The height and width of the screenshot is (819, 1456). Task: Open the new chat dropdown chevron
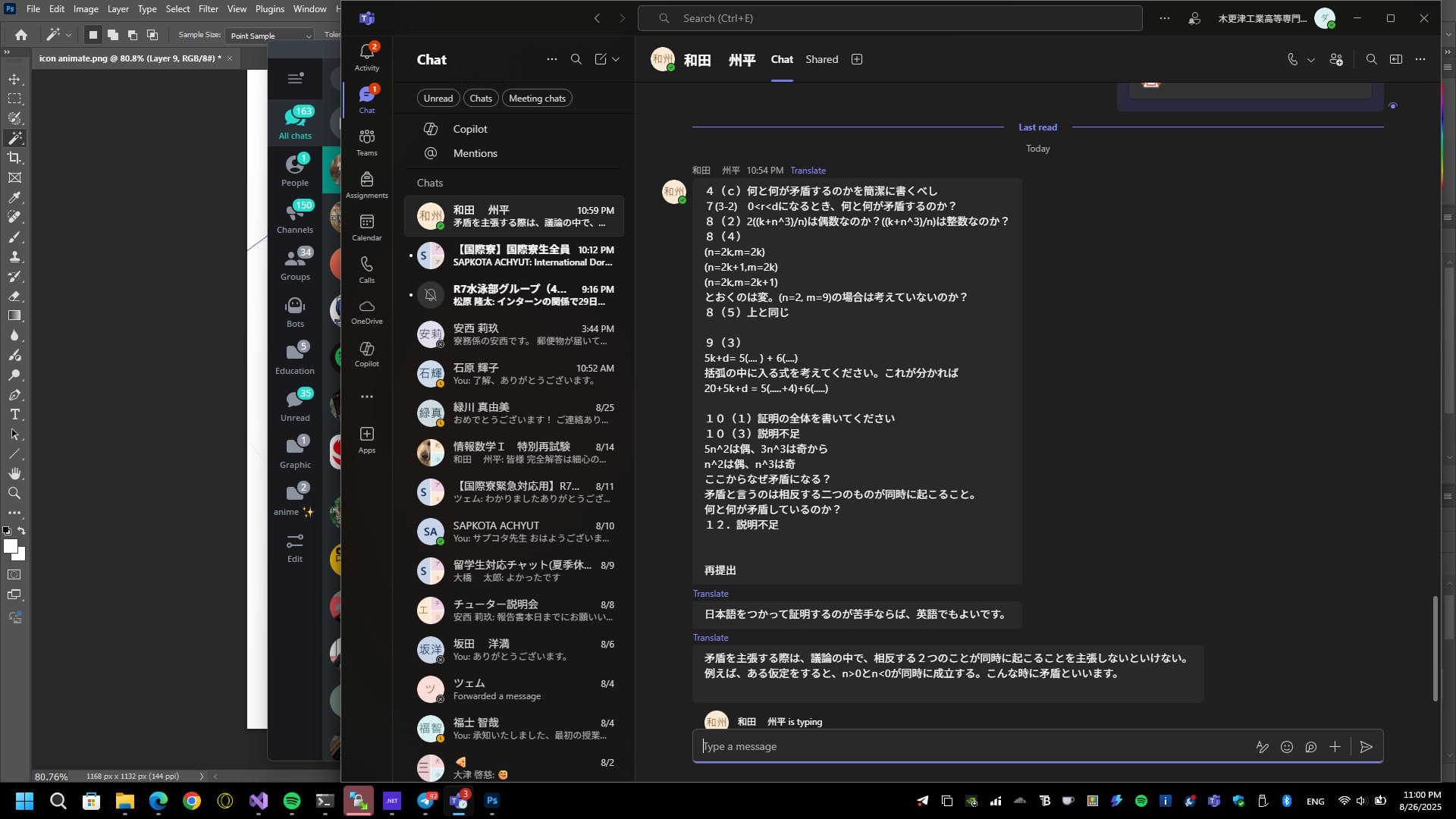pos(616,59)
